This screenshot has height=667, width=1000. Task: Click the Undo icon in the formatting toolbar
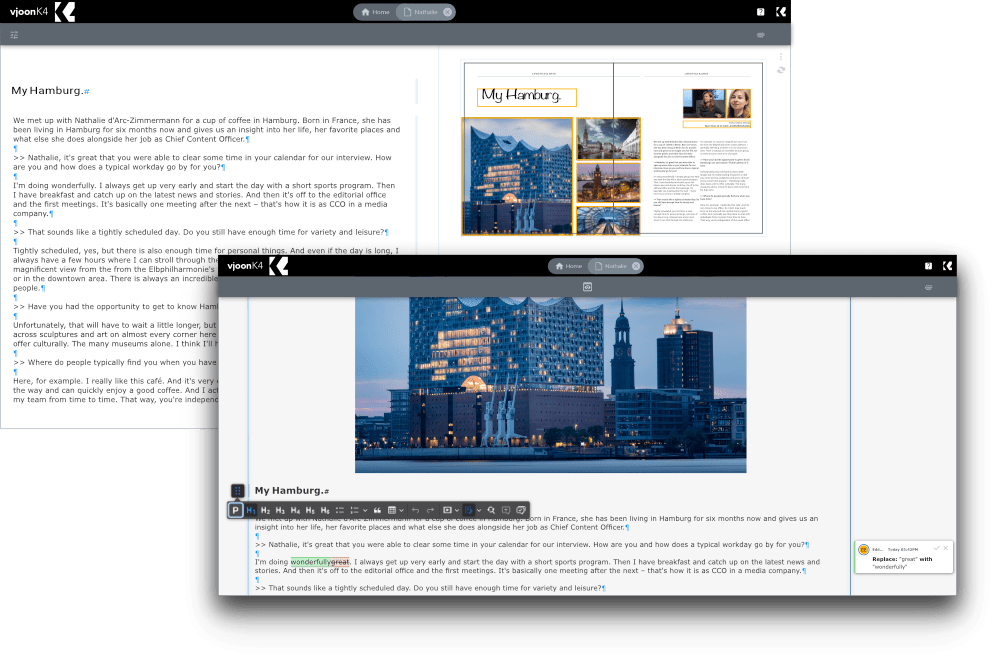click(416, 510)
